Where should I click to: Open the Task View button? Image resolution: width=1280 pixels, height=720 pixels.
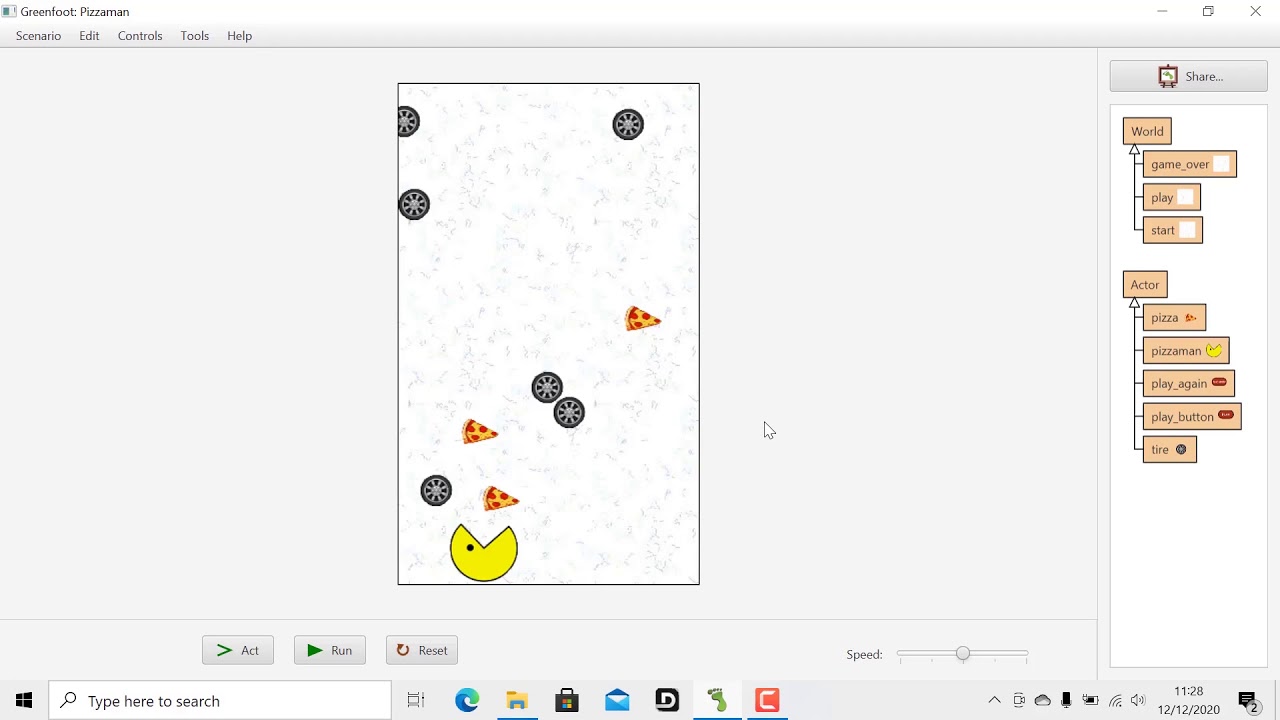click(416, 701)
